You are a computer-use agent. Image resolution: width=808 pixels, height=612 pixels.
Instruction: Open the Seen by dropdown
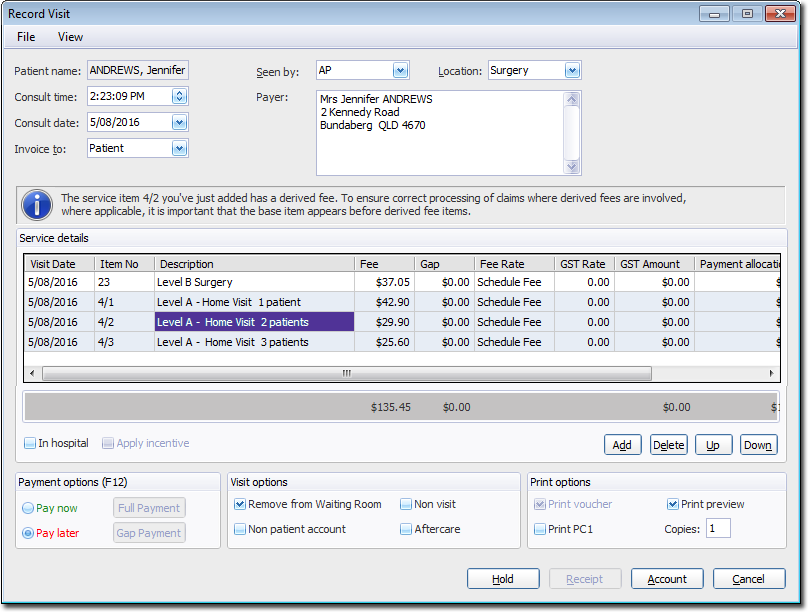(x=400, y=71)
